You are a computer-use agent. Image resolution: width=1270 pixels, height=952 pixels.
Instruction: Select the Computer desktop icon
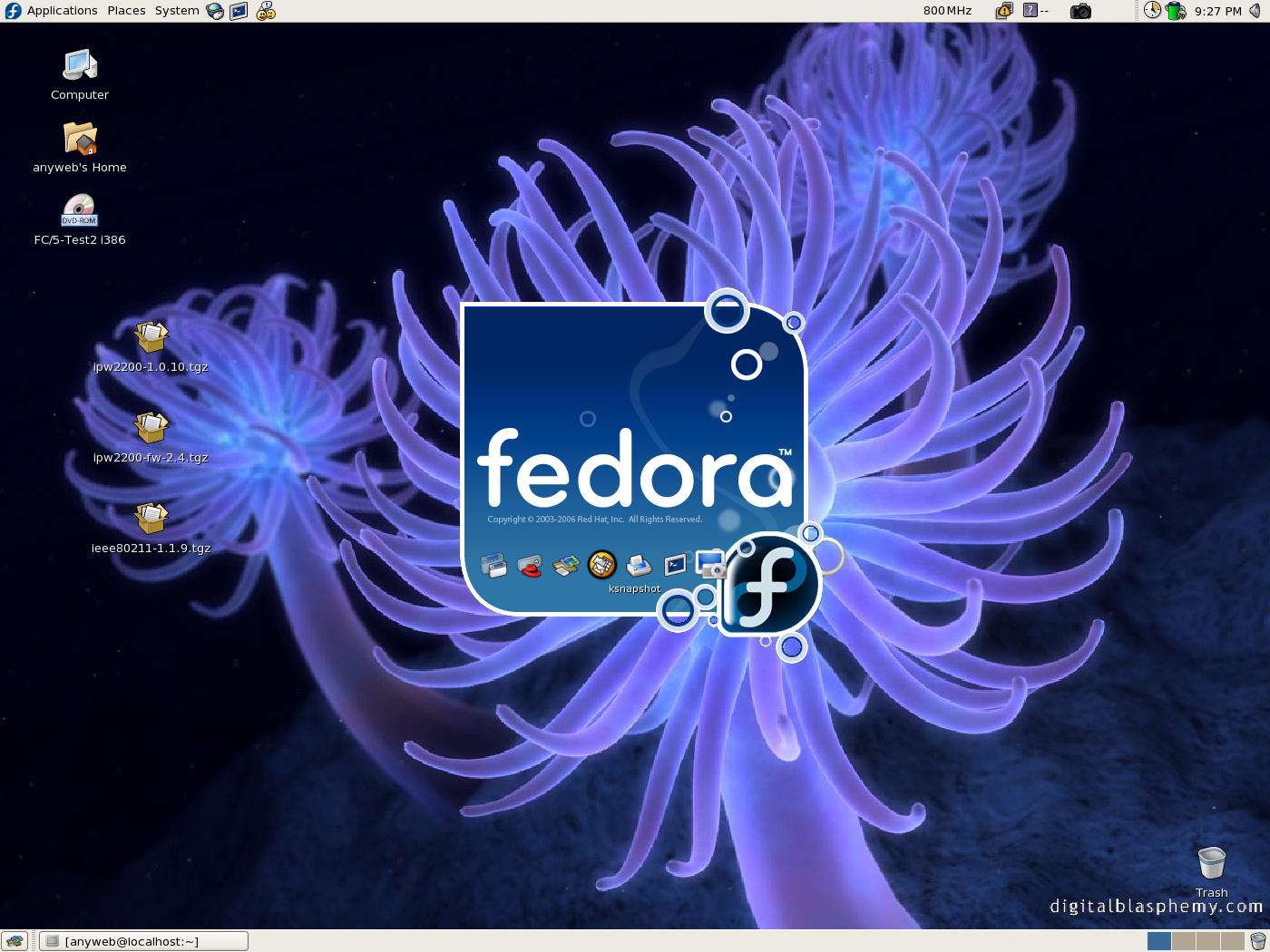coord(80,74)
